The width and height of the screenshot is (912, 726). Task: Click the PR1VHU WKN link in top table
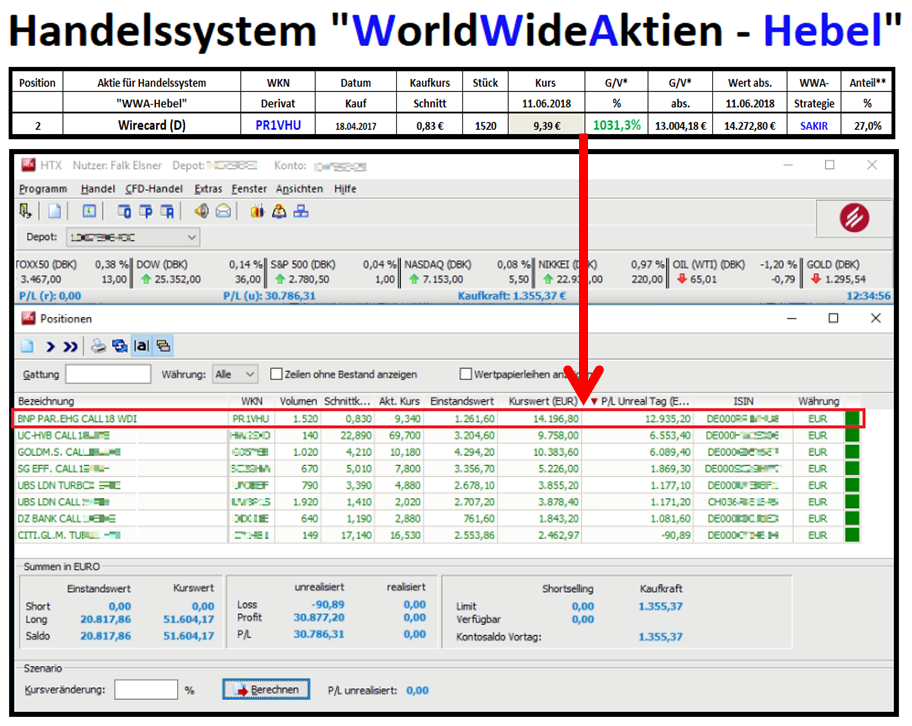pos(278,125)
